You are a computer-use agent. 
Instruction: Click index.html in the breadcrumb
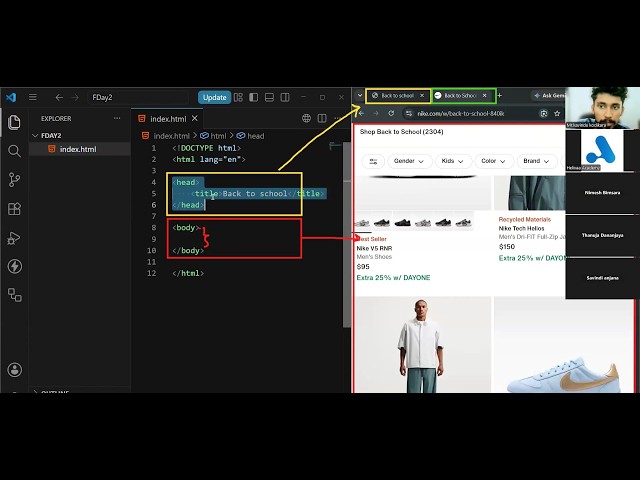pyautogui.click(x=171, y=136)
